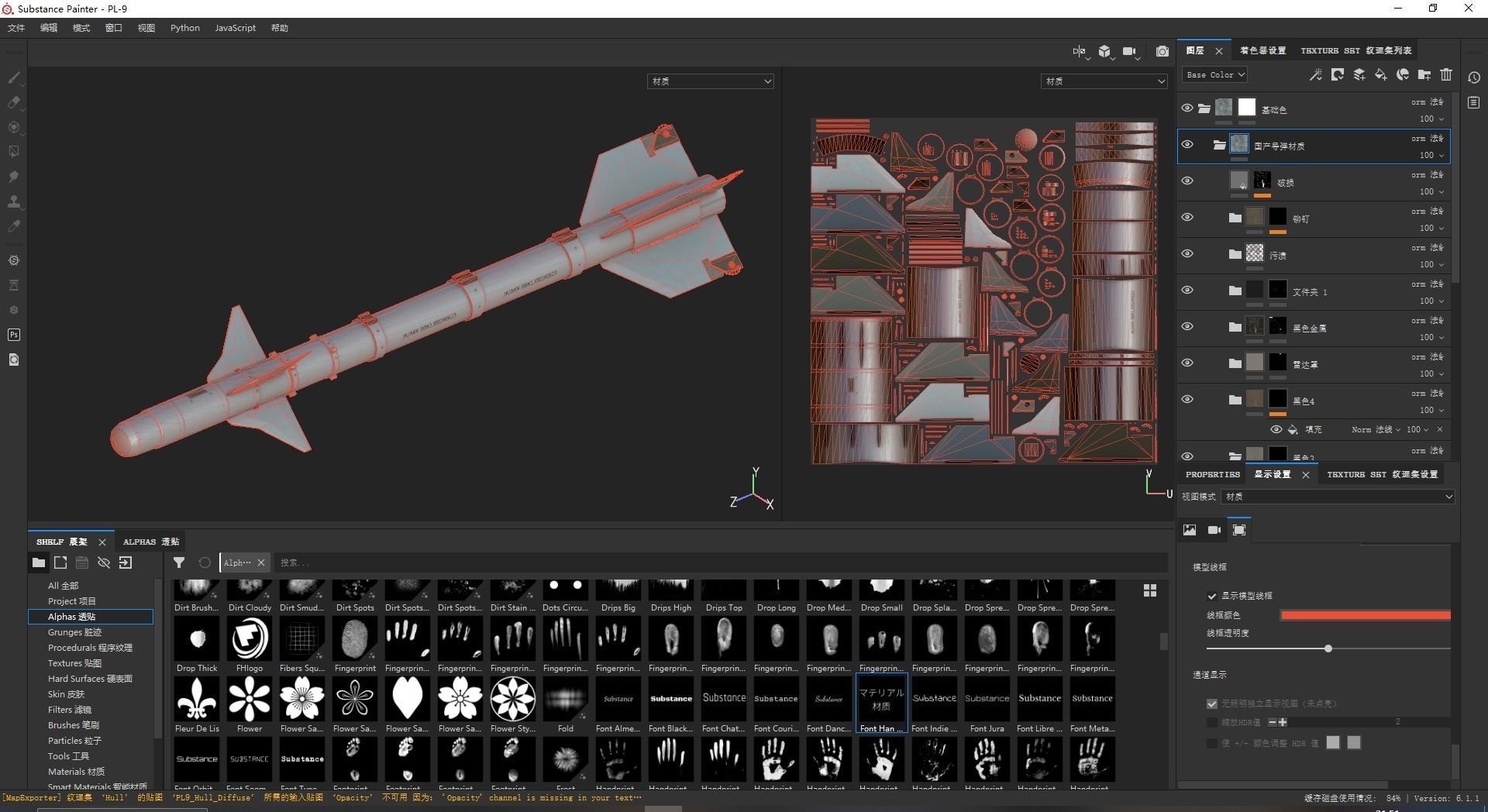Open the JavaScript menu
The height and width of the screenshot is (812, 1488).
coord(235,28)
